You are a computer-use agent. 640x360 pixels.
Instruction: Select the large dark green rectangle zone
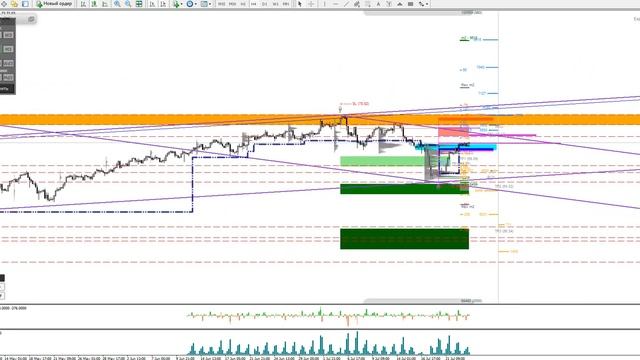404,239
